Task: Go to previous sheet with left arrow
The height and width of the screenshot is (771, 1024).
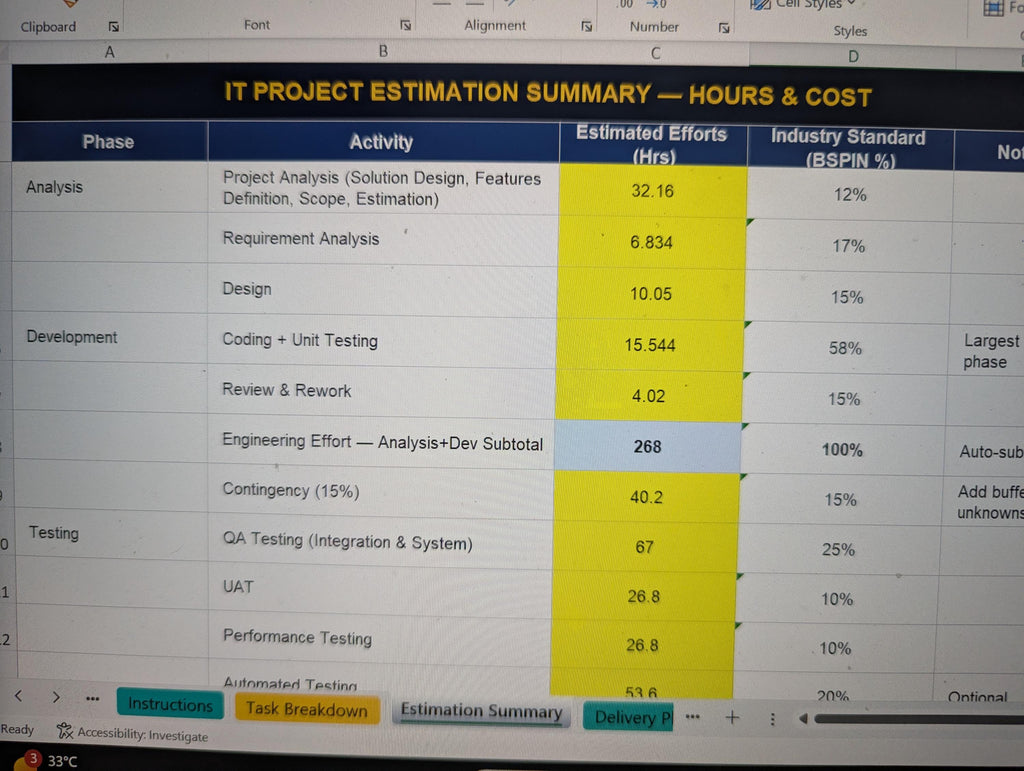Action: [19, 696]
